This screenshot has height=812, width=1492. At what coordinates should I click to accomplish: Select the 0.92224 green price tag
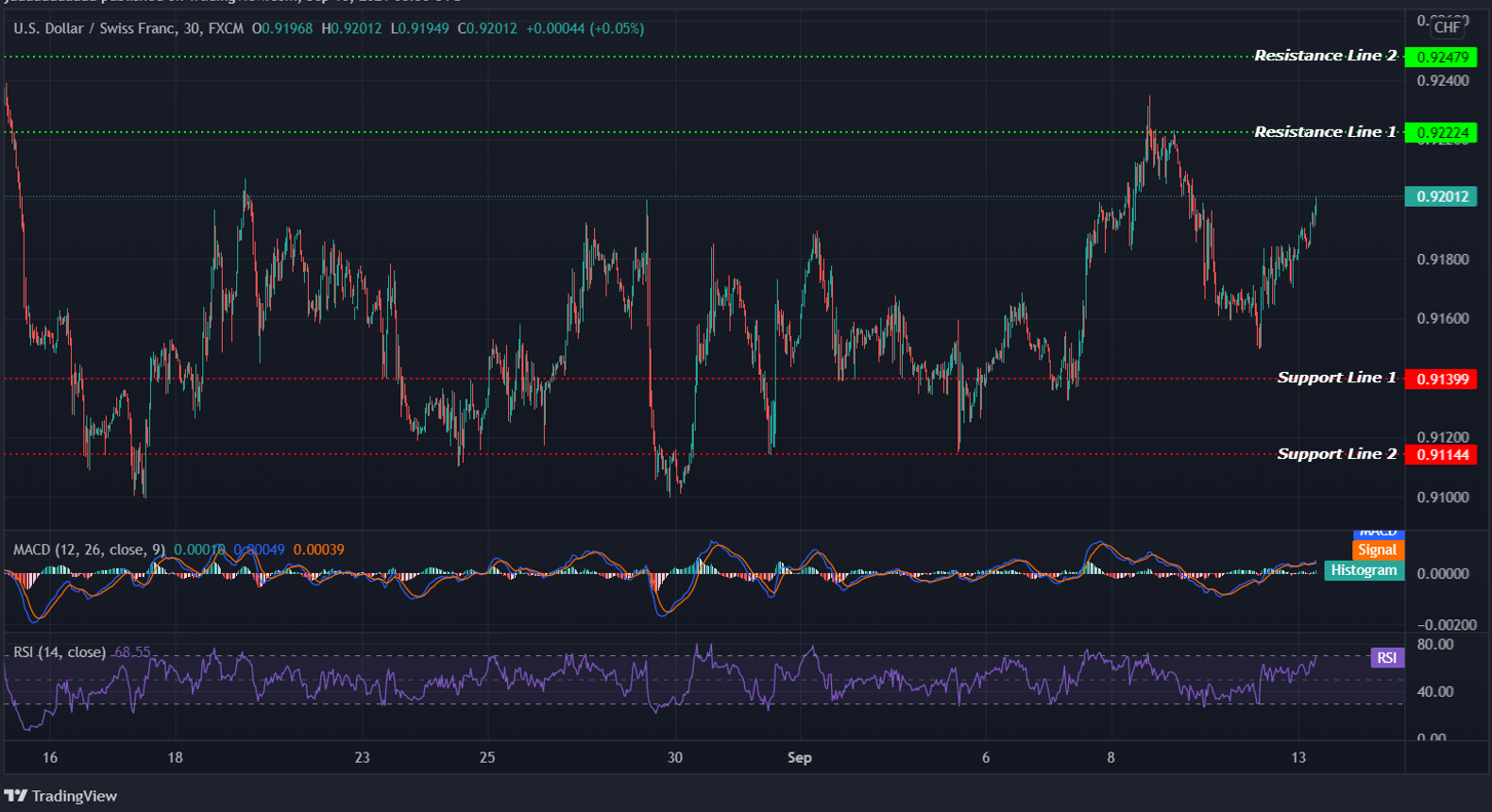click(1441, 133)
